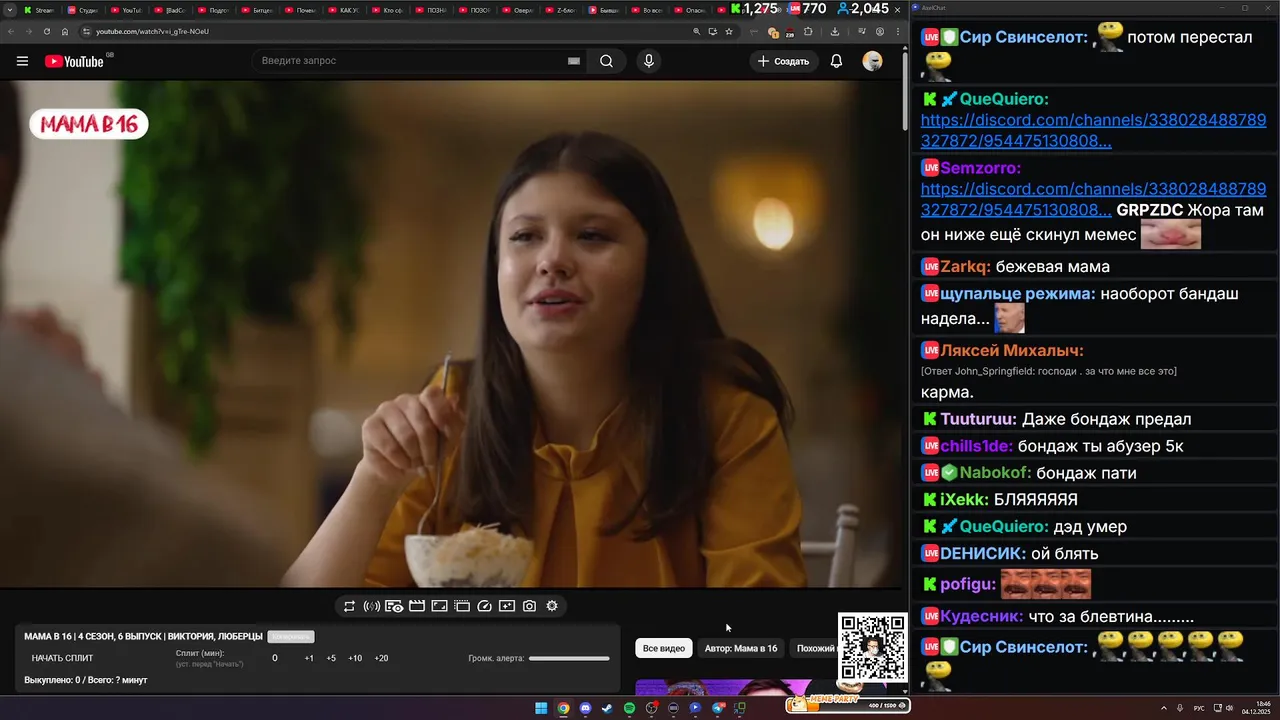Open the taskbar clock 18:46 date

click(x=1255, y=708)
